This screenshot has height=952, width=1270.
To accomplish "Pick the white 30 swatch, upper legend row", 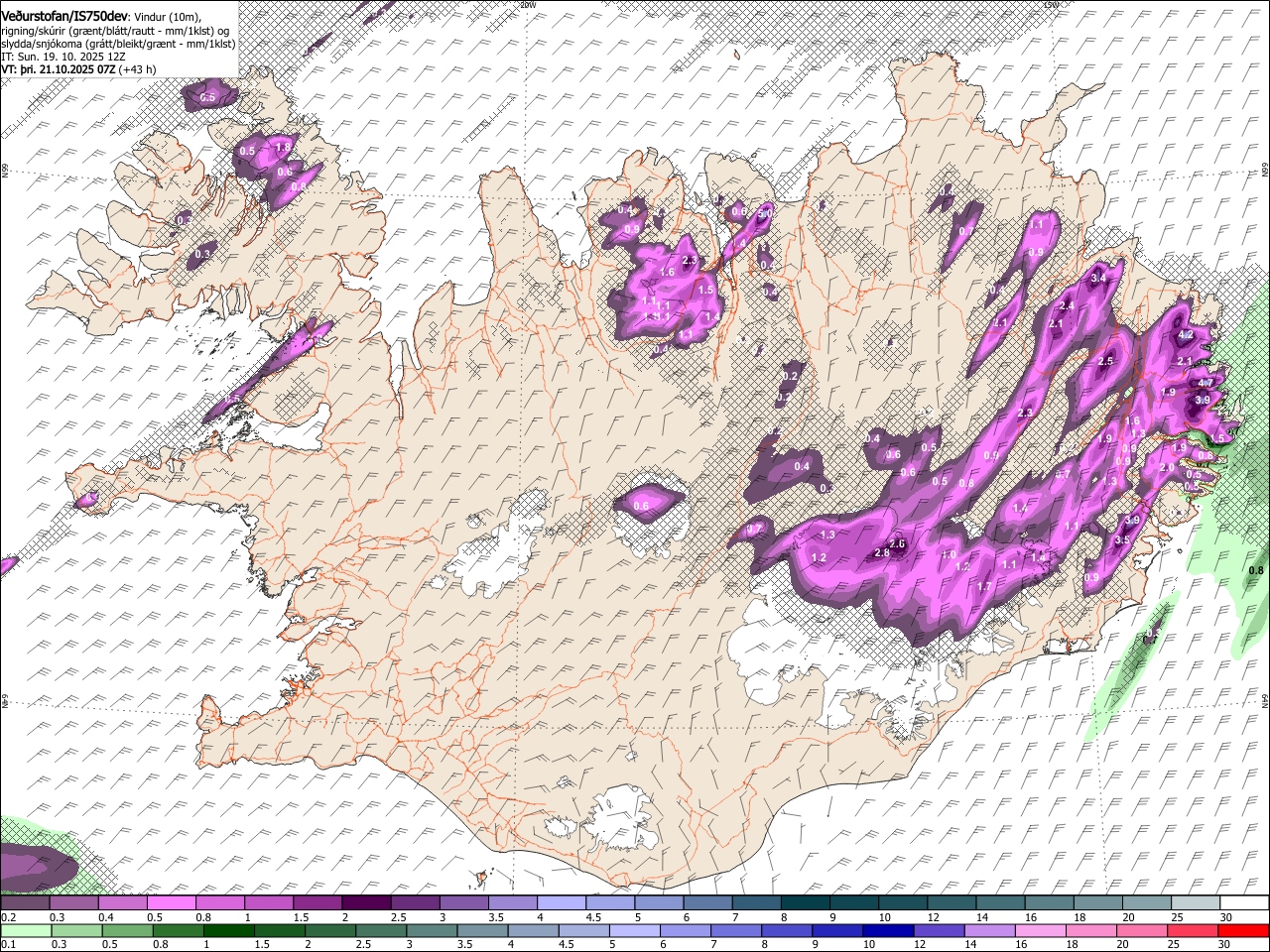I will click(x=1244, y=903).
